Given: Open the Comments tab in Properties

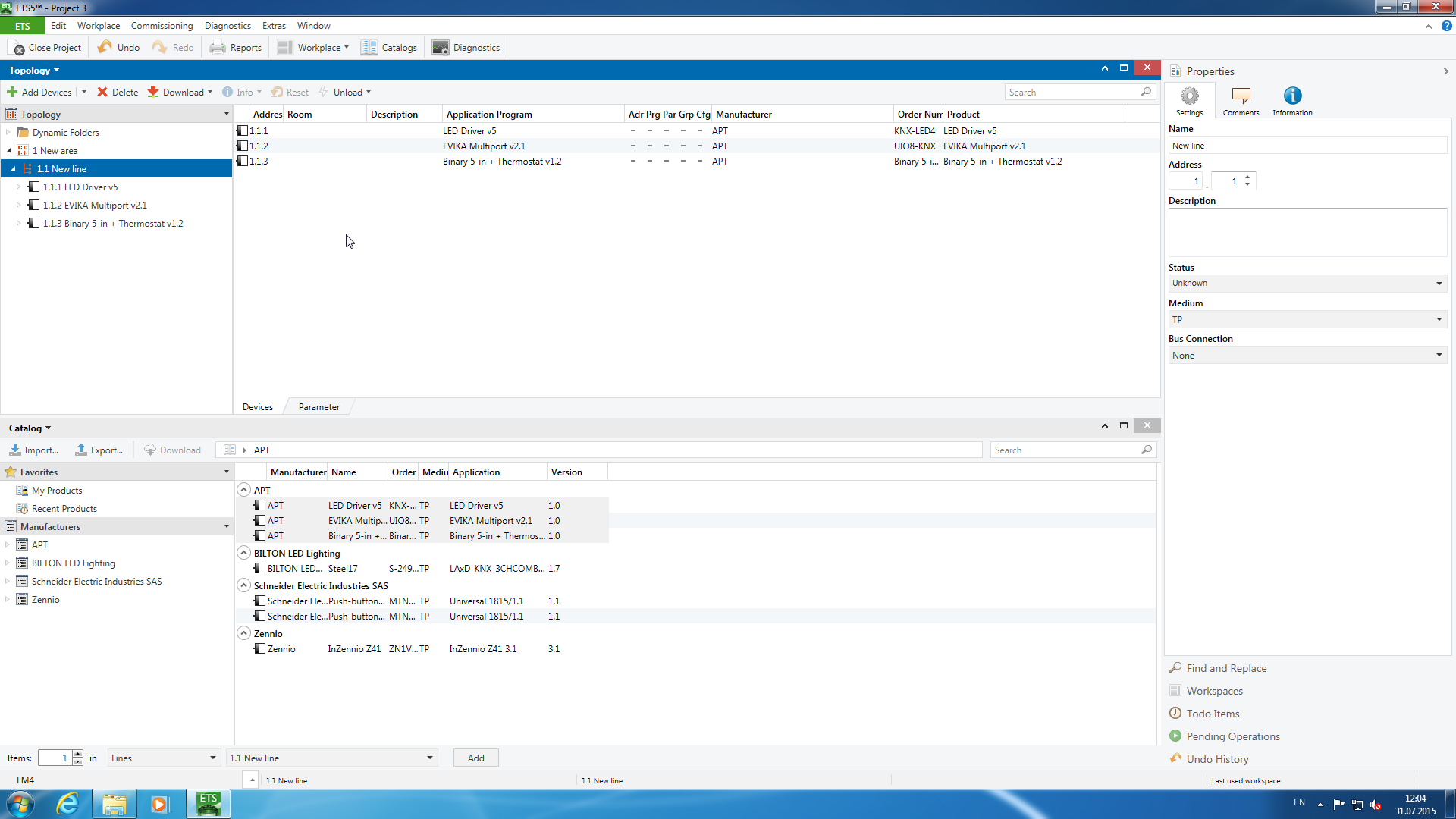Looking at the screenshot, I should (1241, 100).
